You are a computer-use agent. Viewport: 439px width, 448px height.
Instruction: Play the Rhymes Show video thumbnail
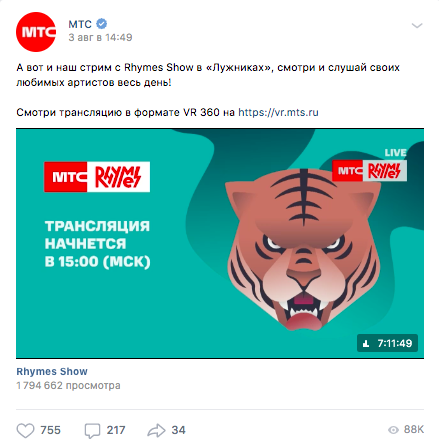pyautogui.click(x=220, y=243)
